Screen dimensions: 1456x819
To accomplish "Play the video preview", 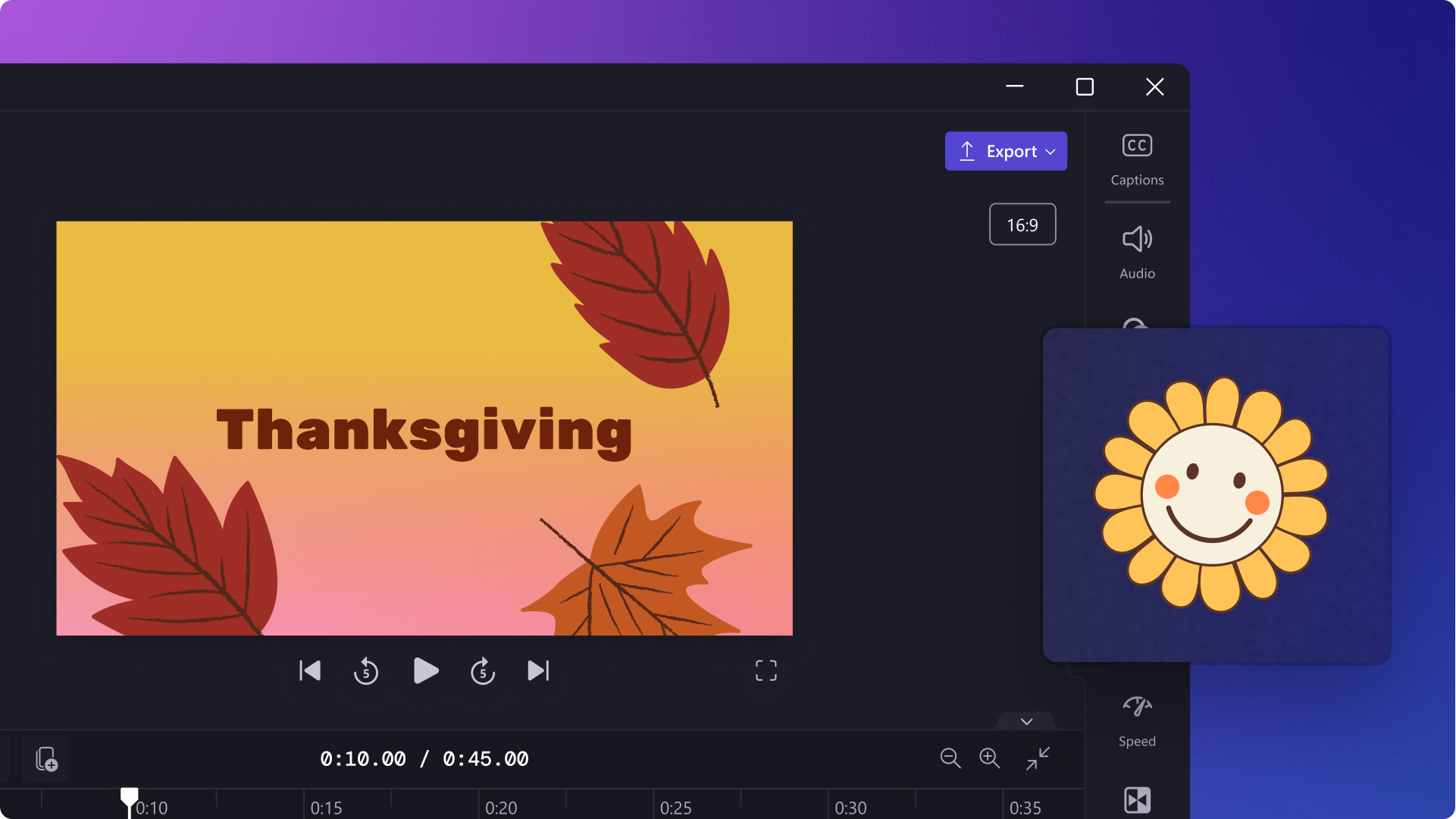I will pos(425,671).
